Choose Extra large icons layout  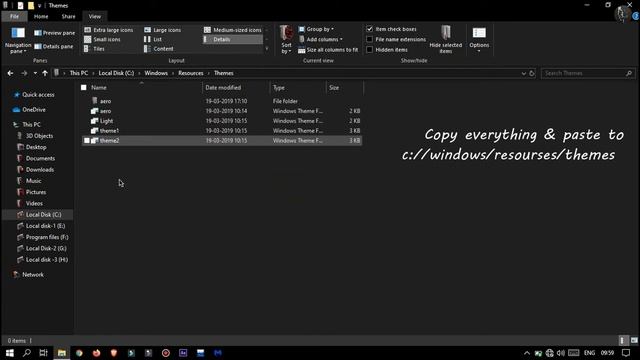[x=109, y=30]
